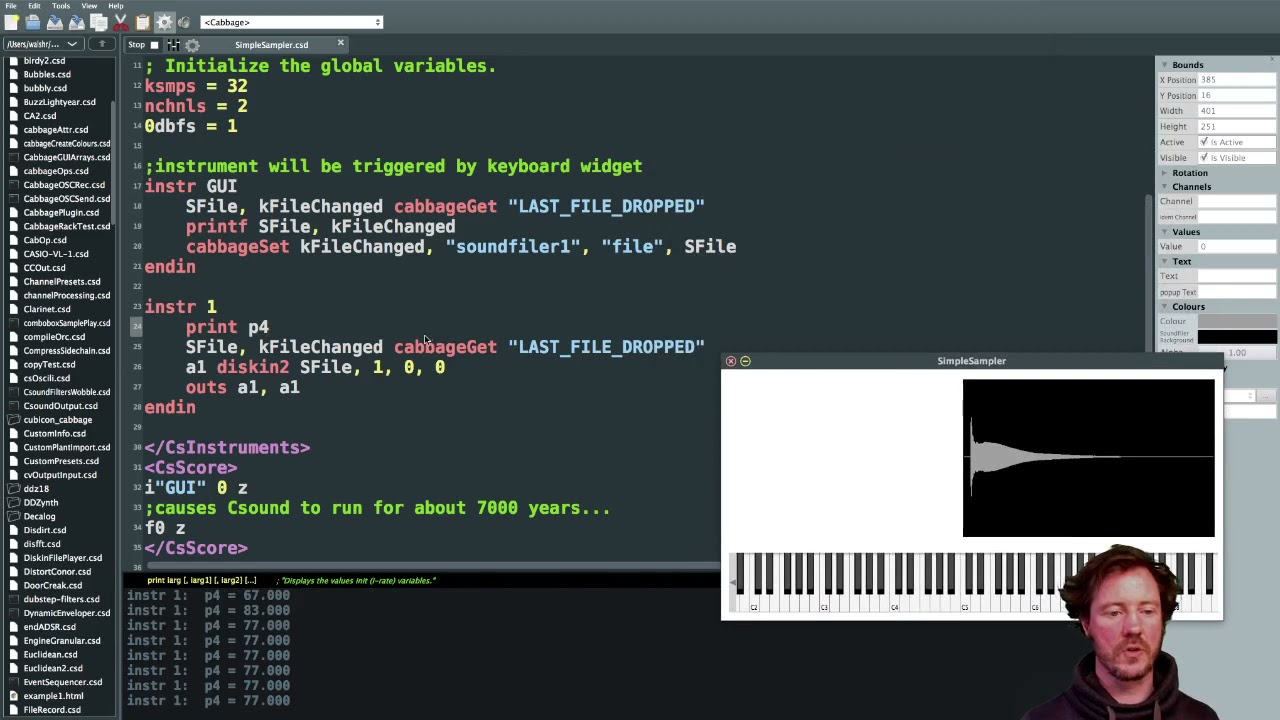Click the Cut scissors icon
The image size is (1280, 720).
pos(120,22)
